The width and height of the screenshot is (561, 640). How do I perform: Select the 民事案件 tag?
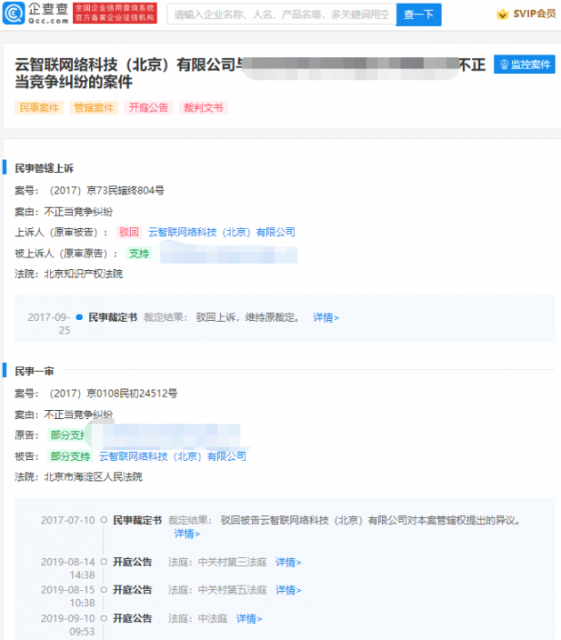39,108
